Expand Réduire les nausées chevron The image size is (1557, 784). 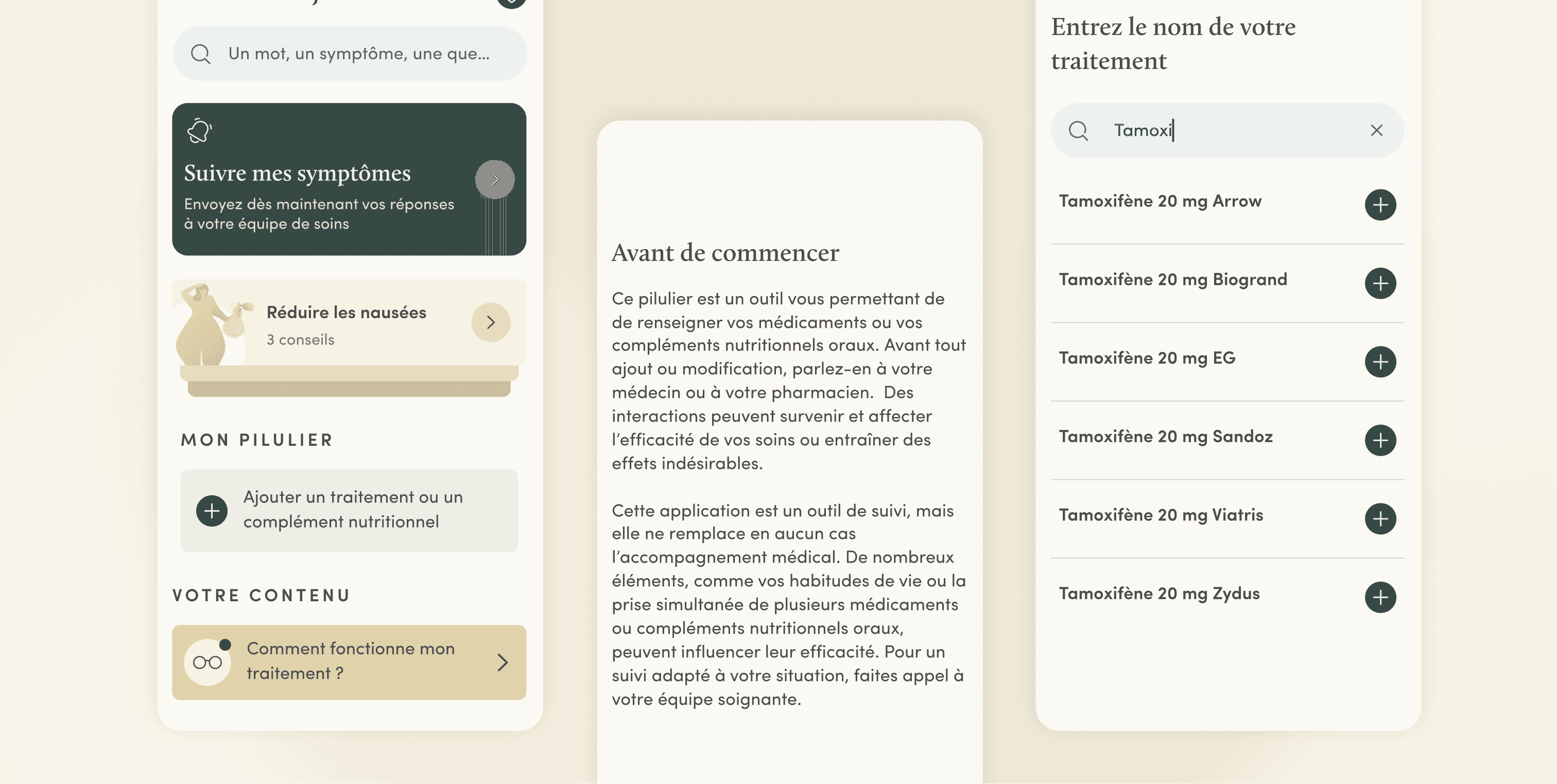coord(491,322)
